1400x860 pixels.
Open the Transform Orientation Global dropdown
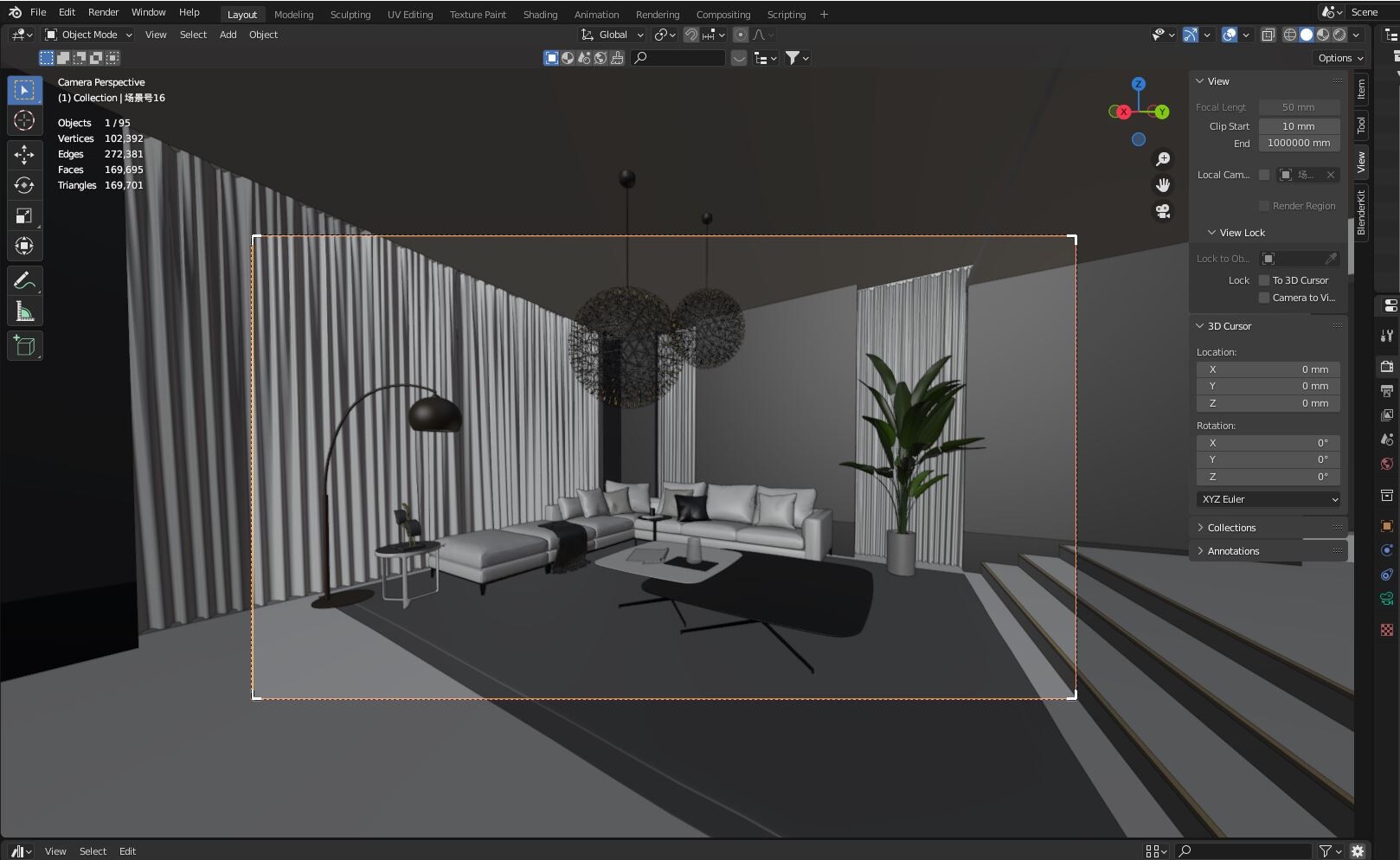click(x=612, y=35)
